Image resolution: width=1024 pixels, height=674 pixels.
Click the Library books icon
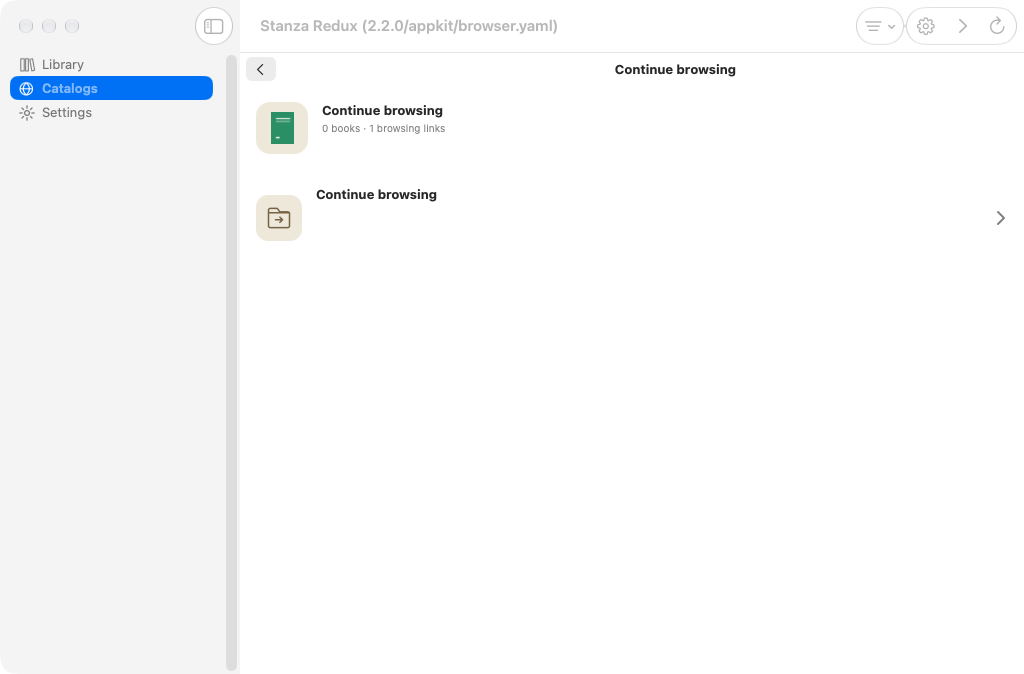[27, 65]
